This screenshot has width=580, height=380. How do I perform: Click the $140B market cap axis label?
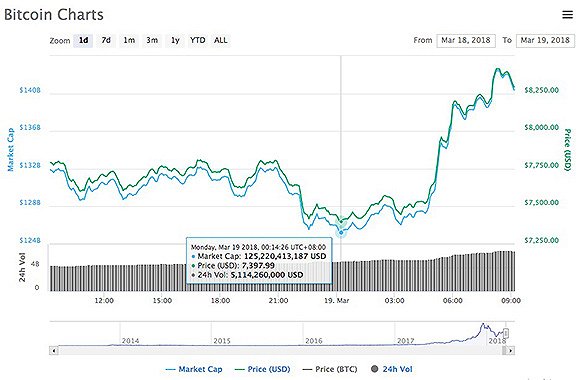pos(30,90)
